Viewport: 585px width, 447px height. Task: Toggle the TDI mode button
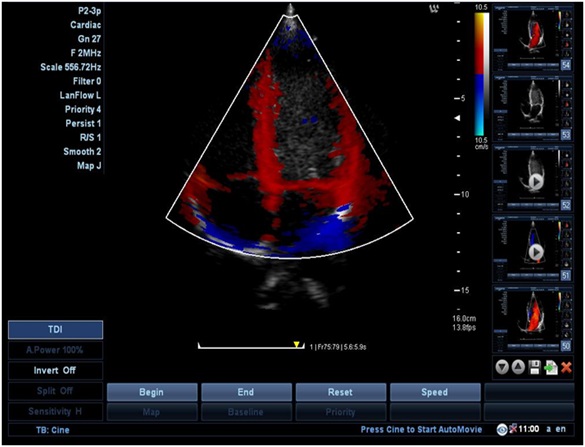55,330
